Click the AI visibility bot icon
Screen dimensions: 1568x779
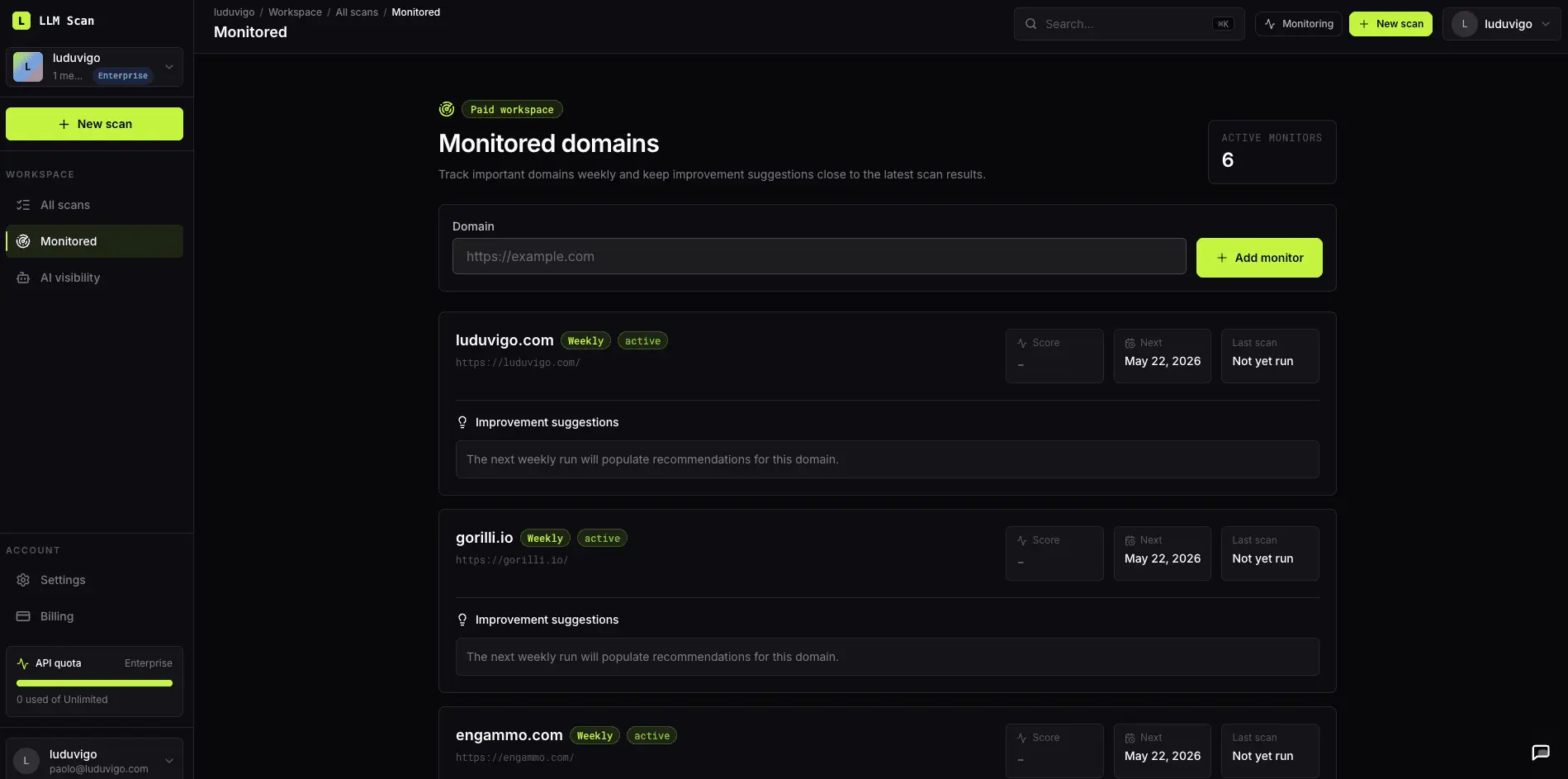click(23, 278)
